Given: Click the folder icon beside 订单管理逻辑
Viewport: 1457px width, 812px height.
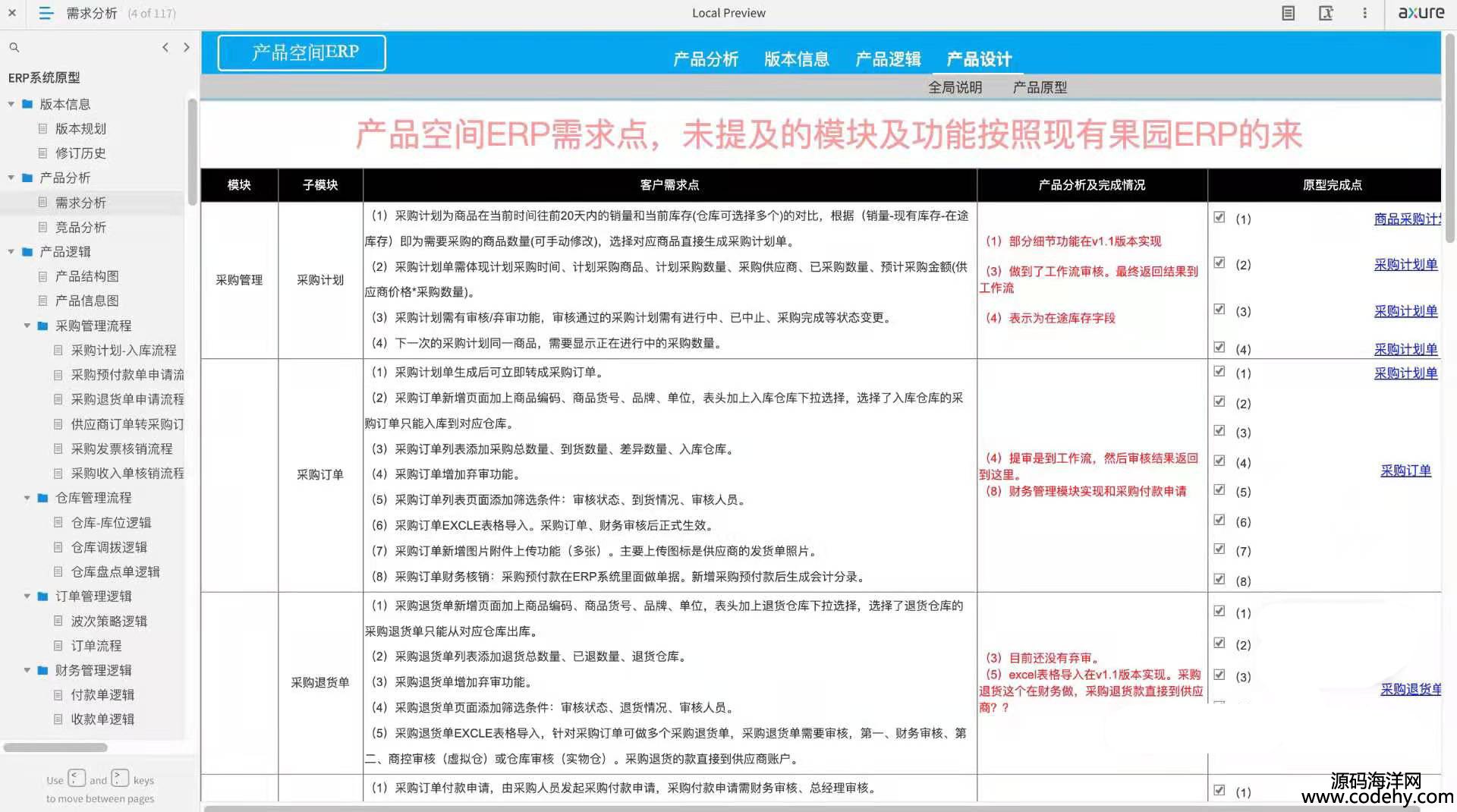Looking at the screenshot, I should (x=42, y=596).
